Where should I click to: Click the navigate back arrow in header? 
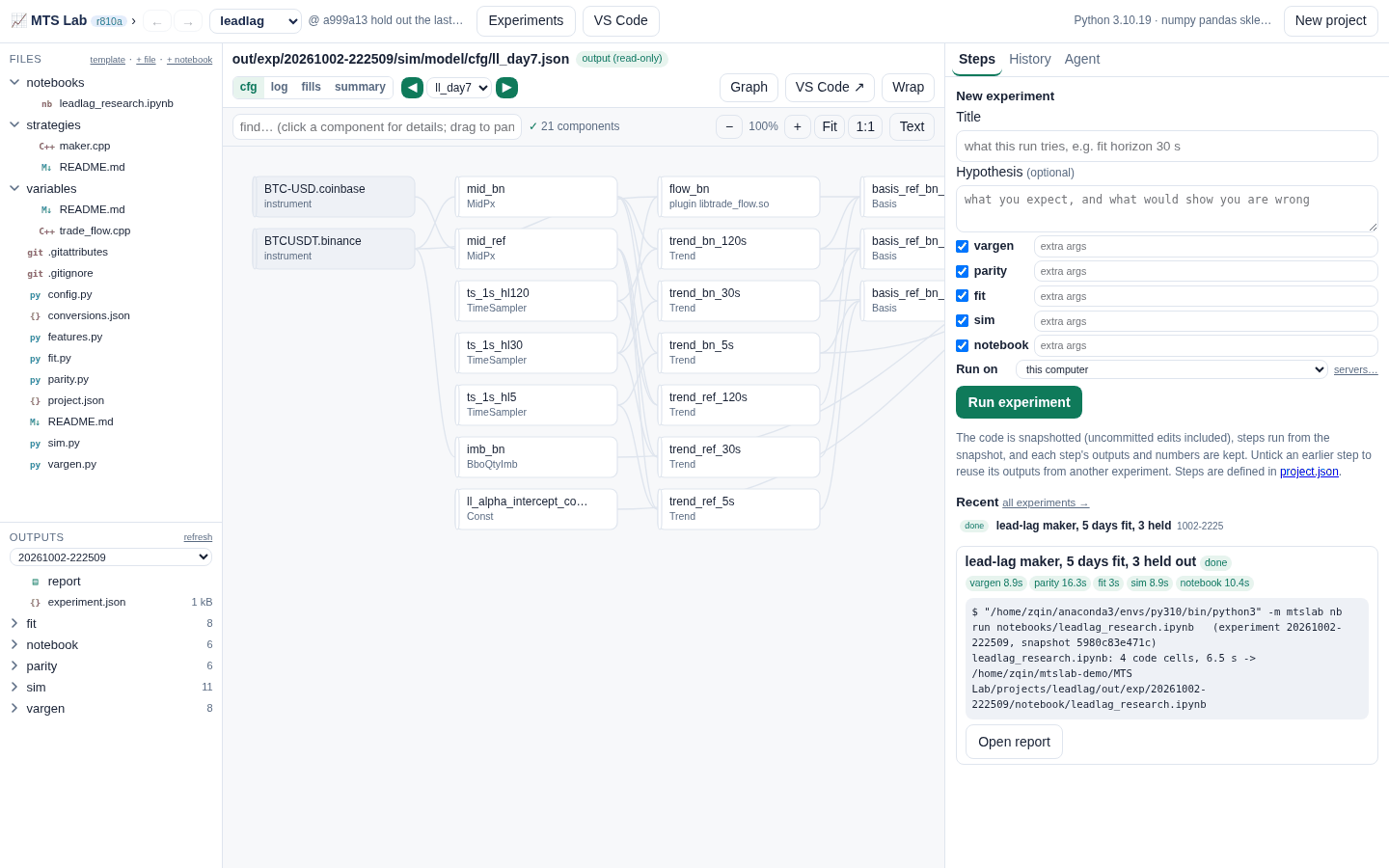[157, 21]
